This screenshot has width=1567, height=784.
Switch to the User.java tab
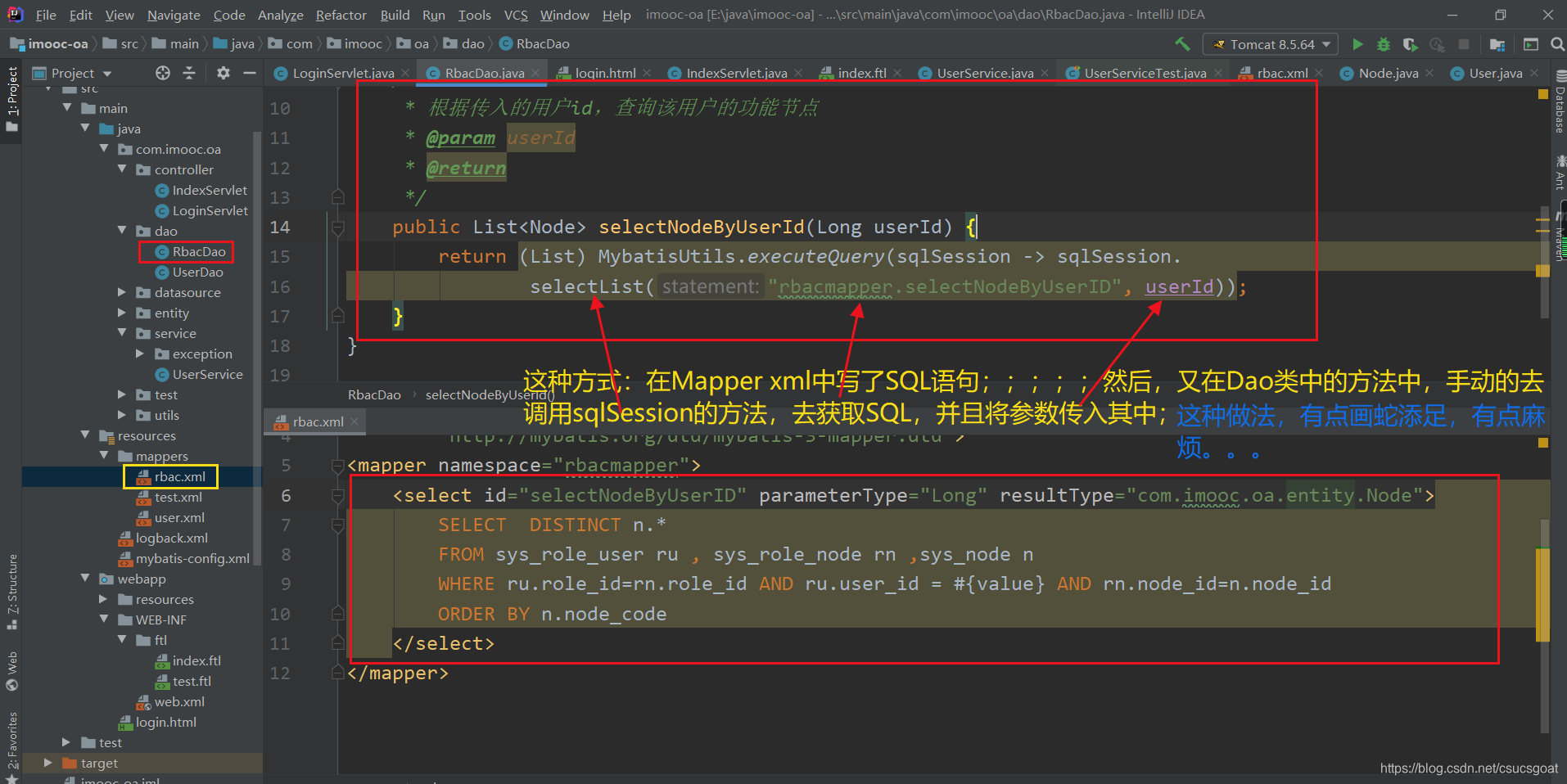coord(1495,73)
